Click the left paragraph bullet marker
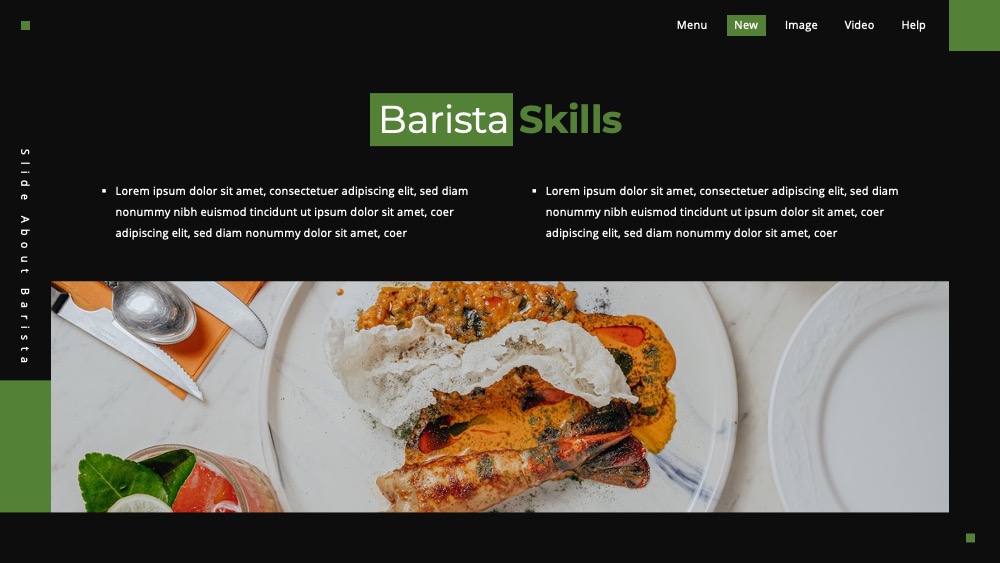1000x563 pixels. point(104,191)
